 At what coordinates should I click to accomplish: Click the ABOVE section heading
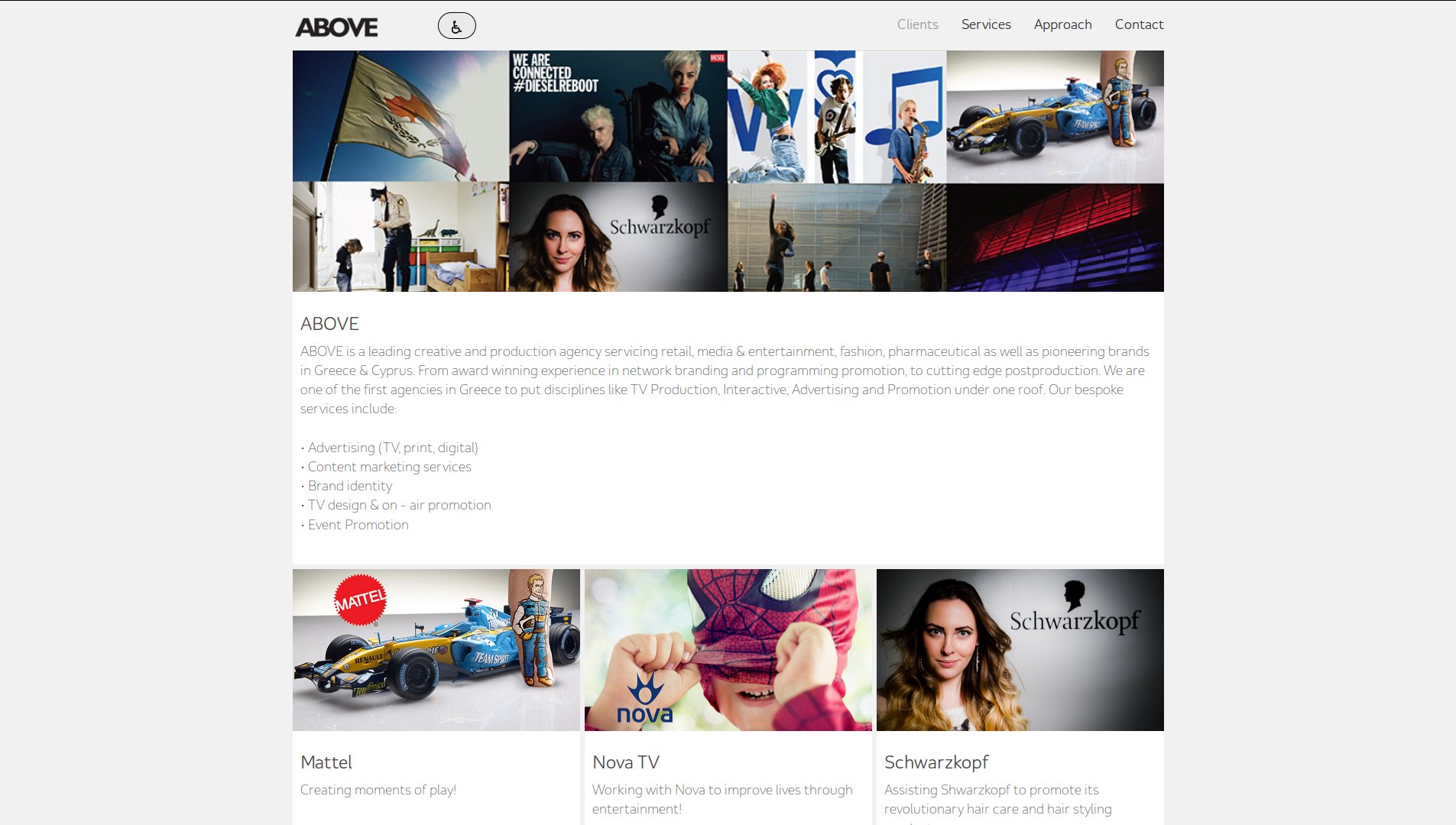pos(329,324)
